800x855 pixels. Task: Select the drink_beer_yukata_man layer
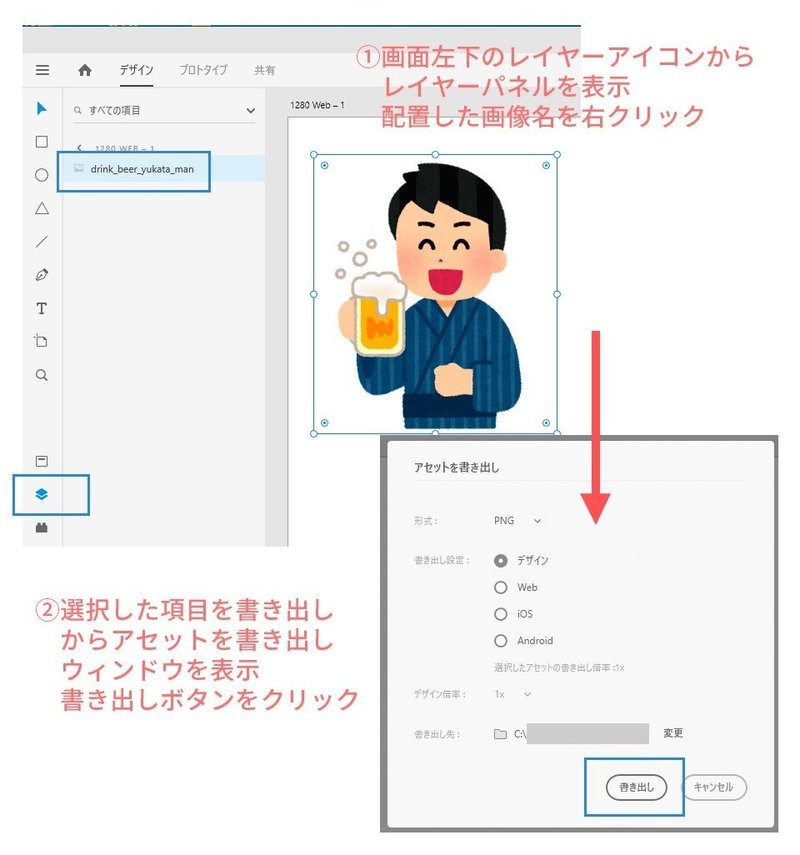(x=164, y=169)
